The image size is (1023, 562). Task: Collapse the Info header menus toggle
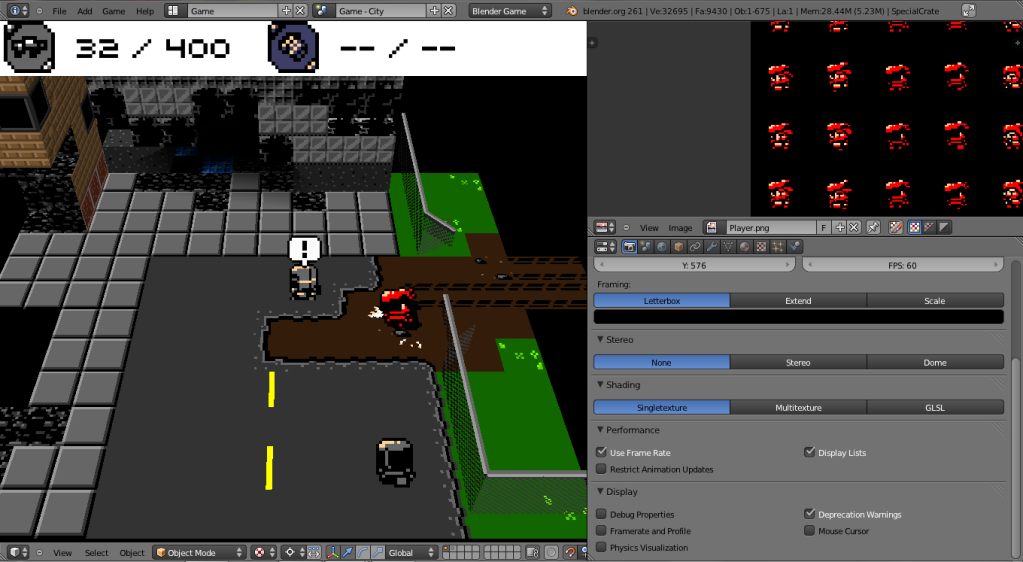39,11
